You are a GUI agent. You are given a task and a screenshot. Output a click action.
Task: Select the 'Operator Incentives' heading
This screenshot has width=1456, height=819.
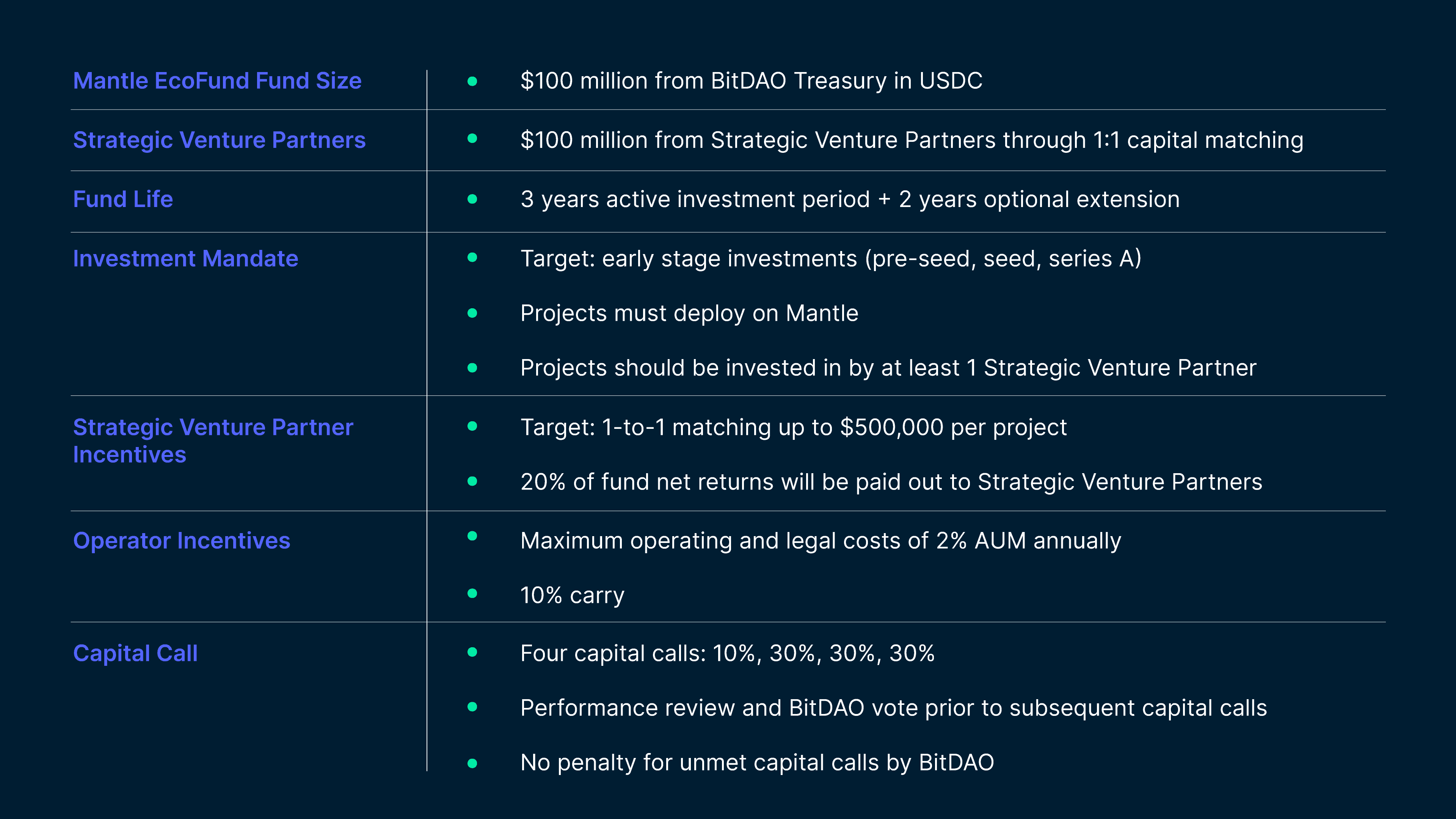tap(182, 541)
